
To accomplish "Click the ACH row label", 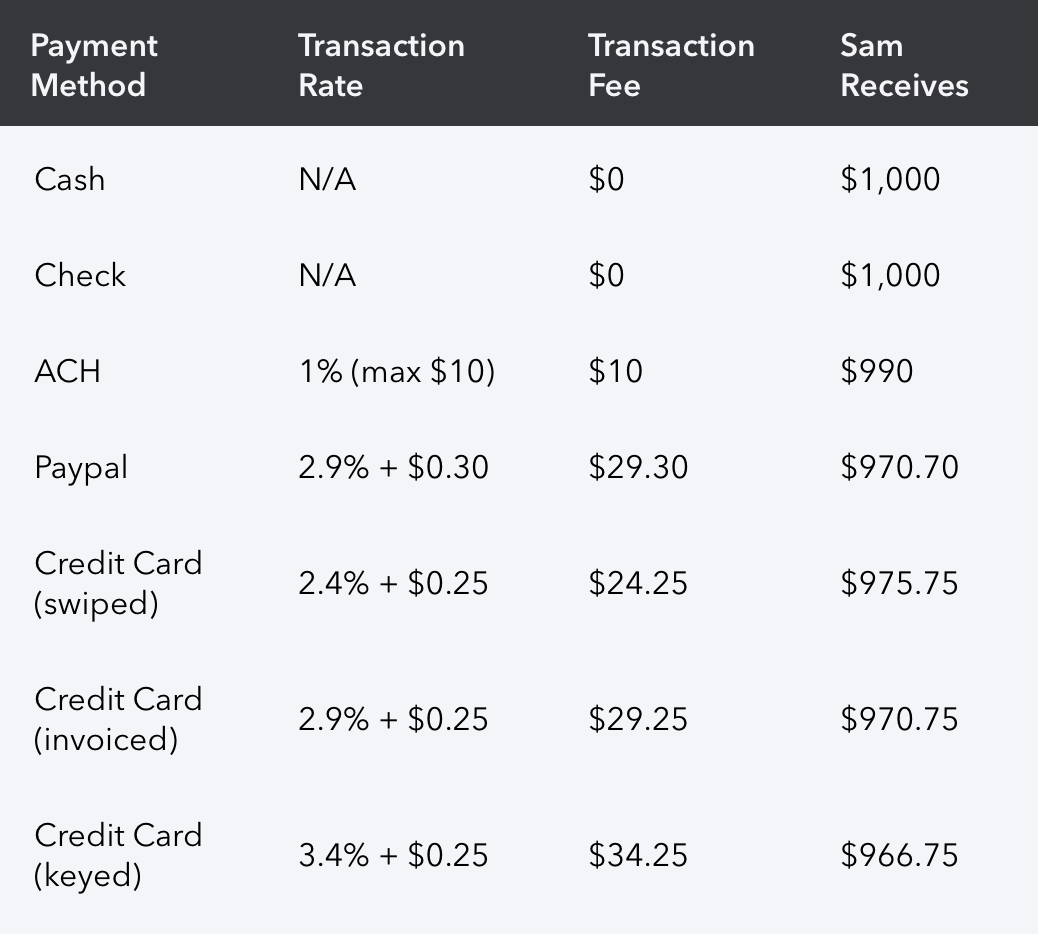I will [67, 372].
